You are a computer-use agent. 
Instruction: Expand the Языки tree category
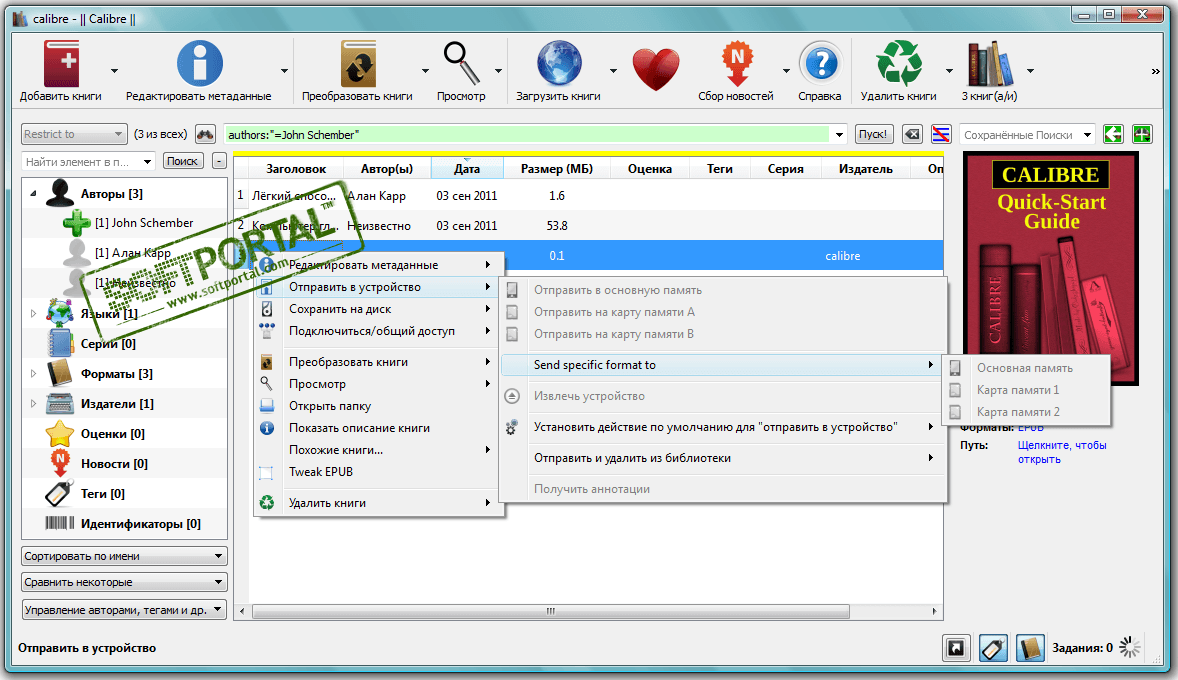point(32,314)
